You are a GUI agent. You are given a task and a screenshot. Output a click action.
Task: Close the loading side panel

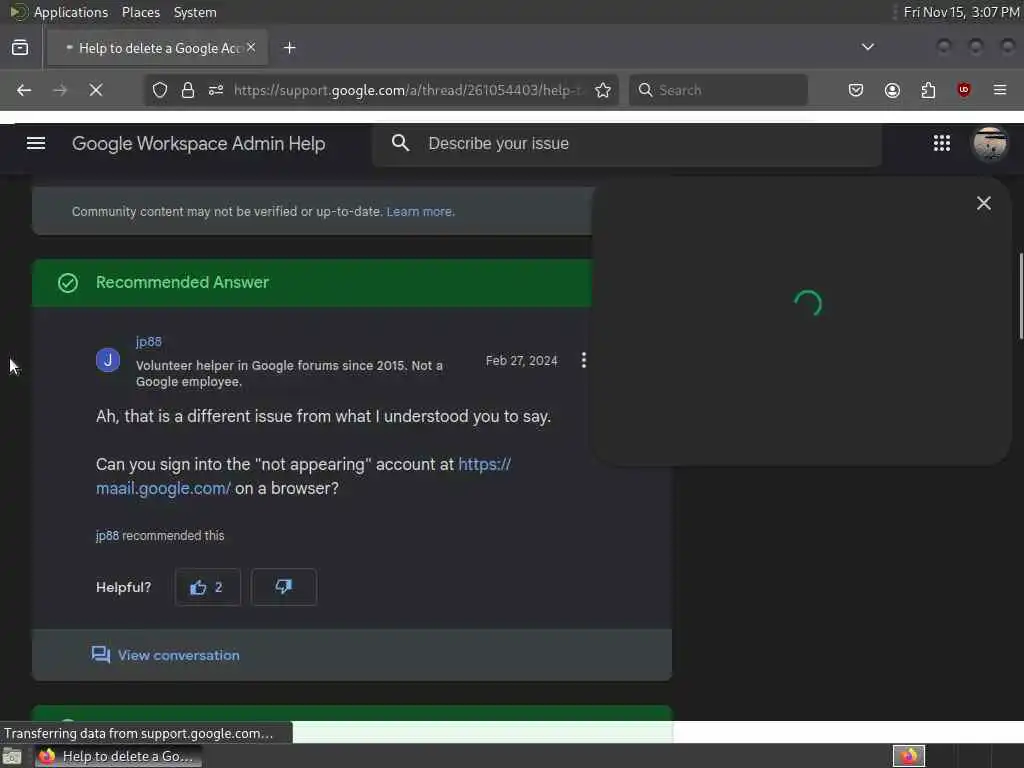(984, 203)
